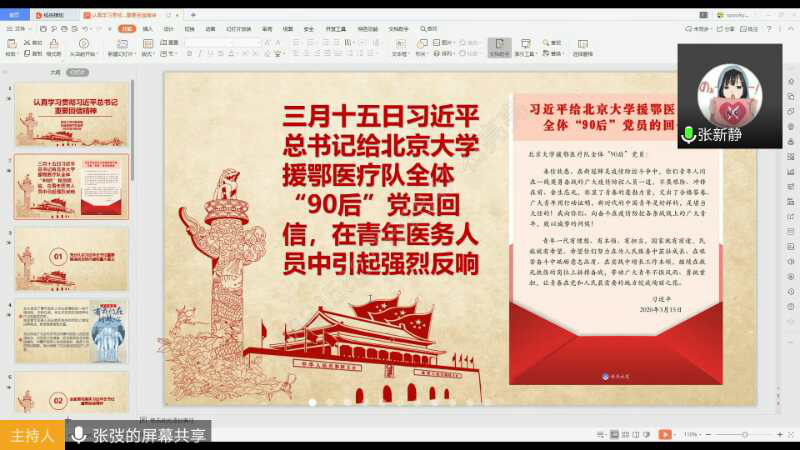Click fit-to-window icon at status bar end

[x=791, y=434]
